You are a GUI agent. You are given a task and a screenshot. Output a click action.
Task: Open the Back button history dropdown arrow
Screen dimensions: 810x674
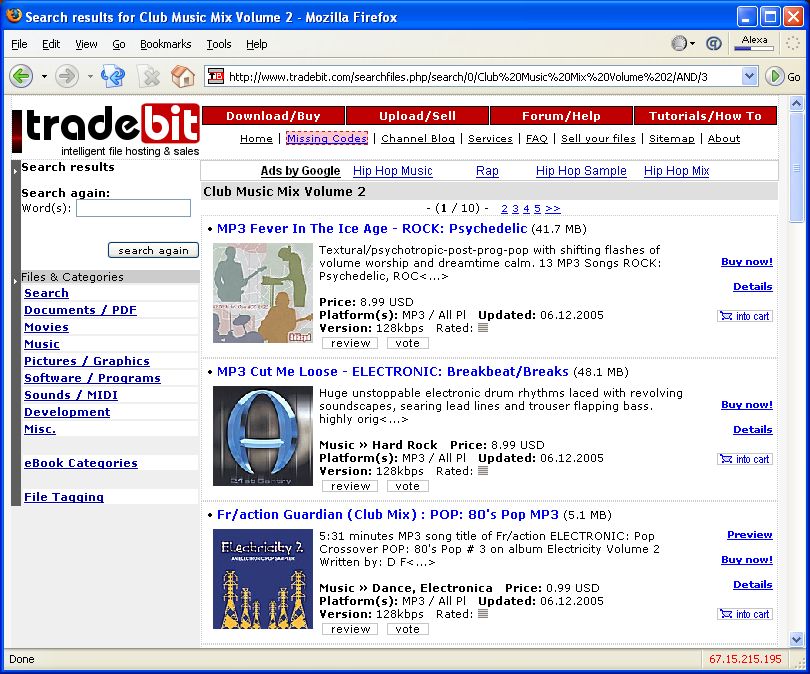coord(44,76)
